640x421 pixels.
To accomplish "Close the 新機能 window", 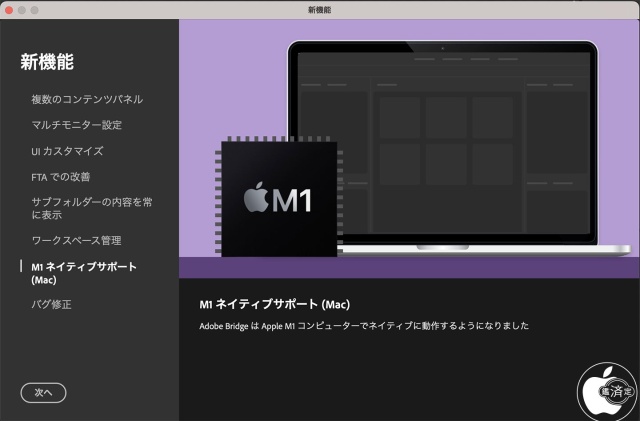I will 9,10.
